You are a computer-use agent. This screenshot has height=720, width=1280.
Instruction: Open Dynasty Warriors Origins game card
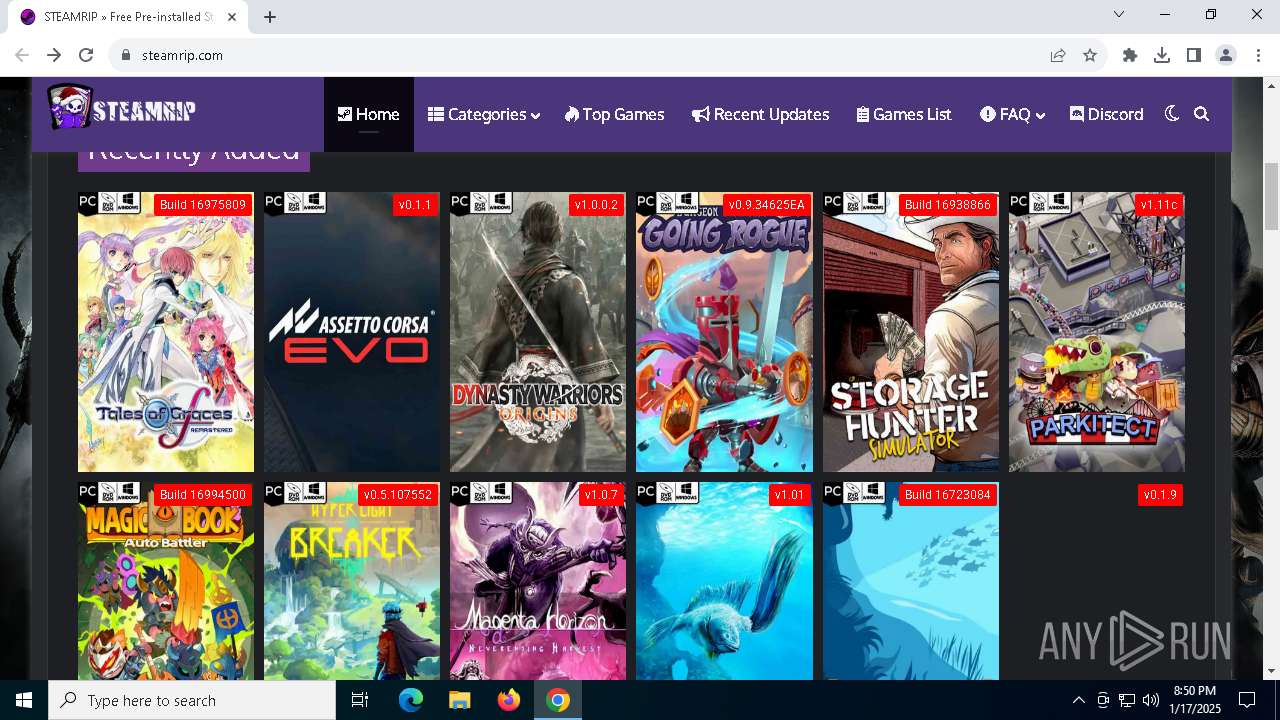coord(538,332)
